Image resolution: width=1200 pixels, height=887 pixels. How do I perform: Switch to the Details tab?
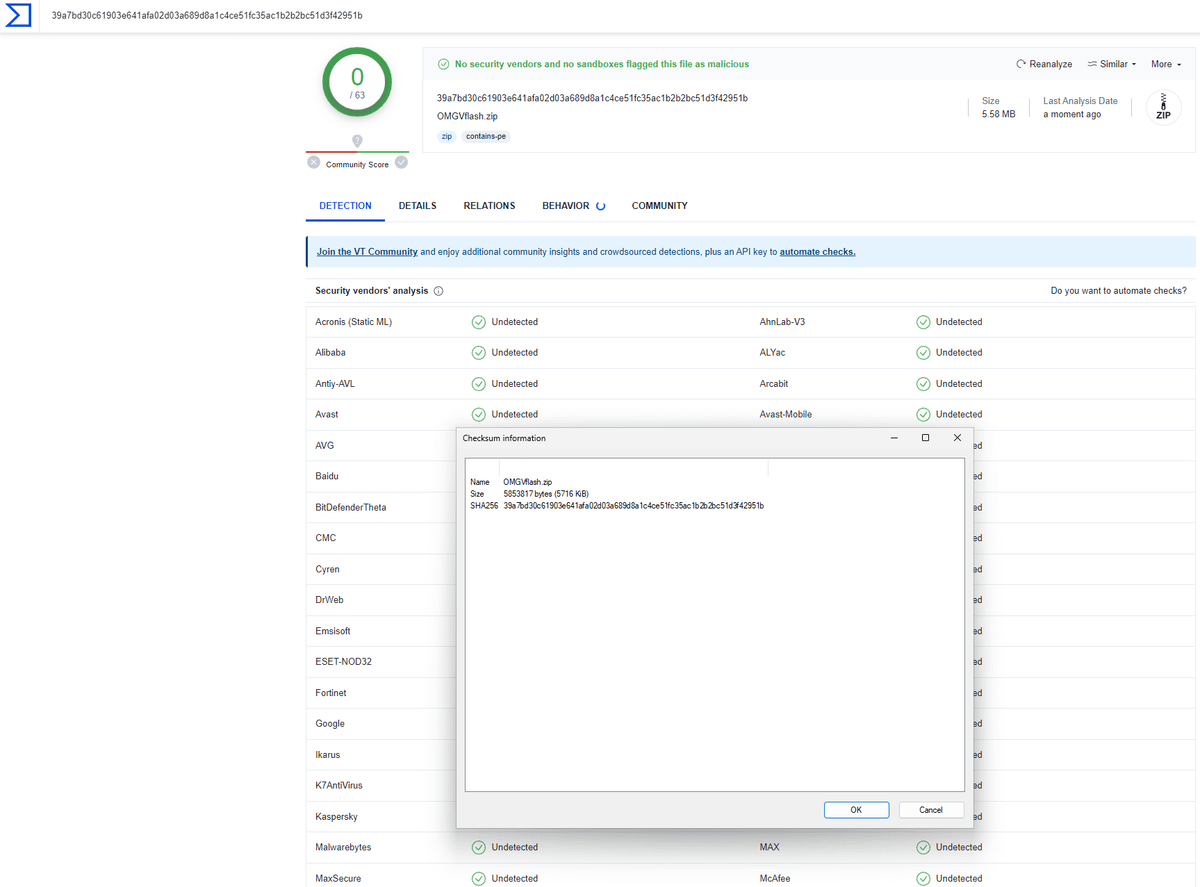(417, 206)
